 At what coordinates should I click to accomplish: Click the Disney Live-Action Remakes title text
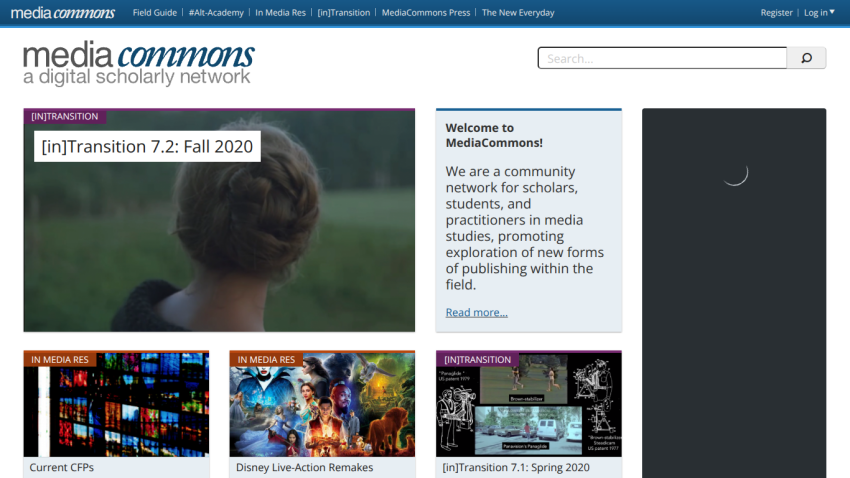pyautogui.click(x=304, y=467)
